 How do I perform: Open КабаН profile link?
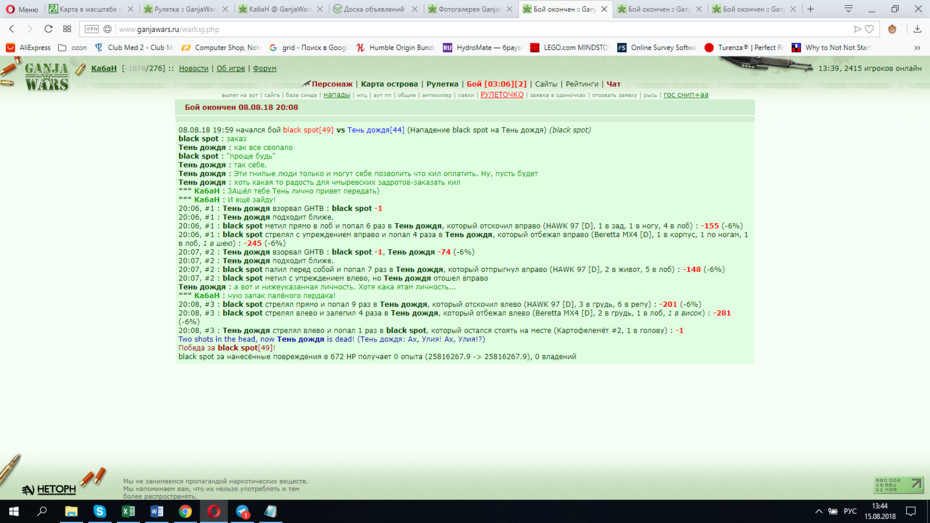104,68
